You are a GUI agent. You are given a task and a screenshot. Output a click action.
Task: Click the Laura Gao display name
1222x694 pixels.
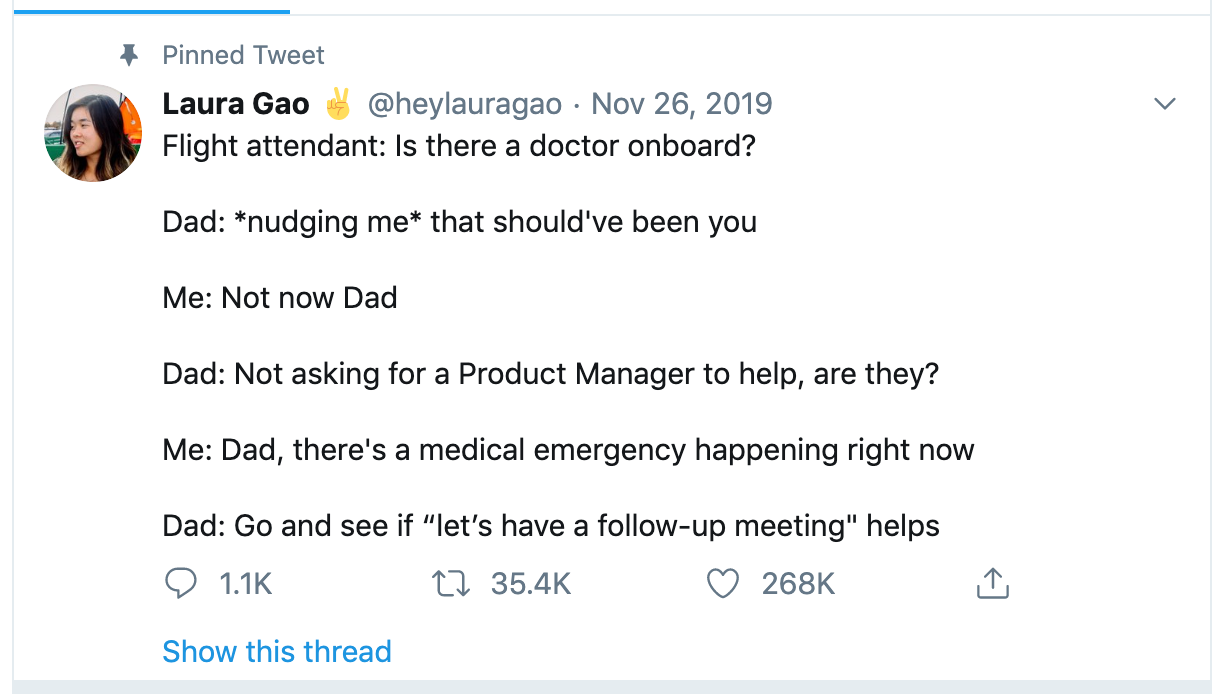(x=236, y=103)
